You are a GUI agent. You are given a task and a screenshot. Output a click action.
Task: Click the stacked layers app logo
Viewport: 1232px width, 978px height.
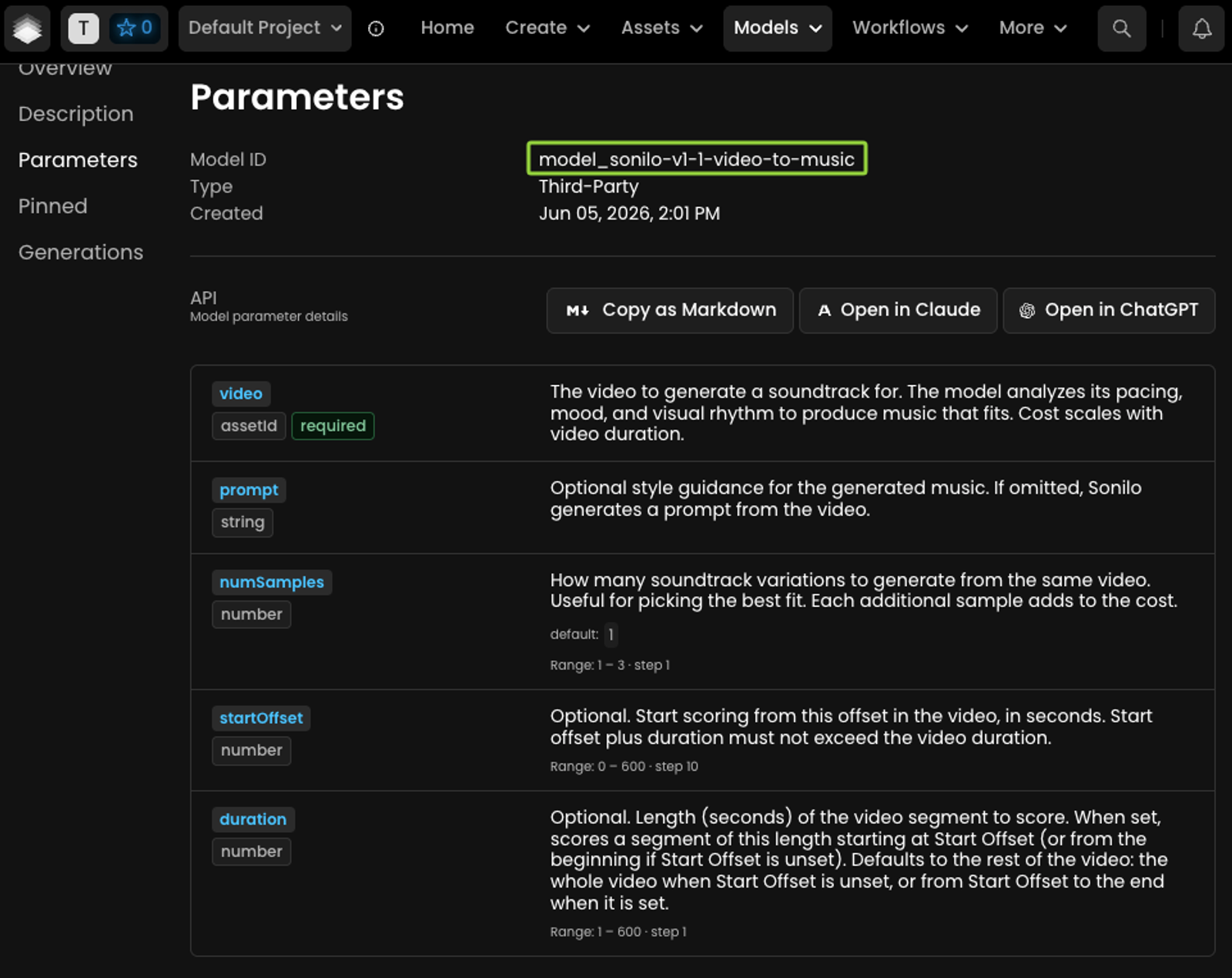tap(28, 28)
